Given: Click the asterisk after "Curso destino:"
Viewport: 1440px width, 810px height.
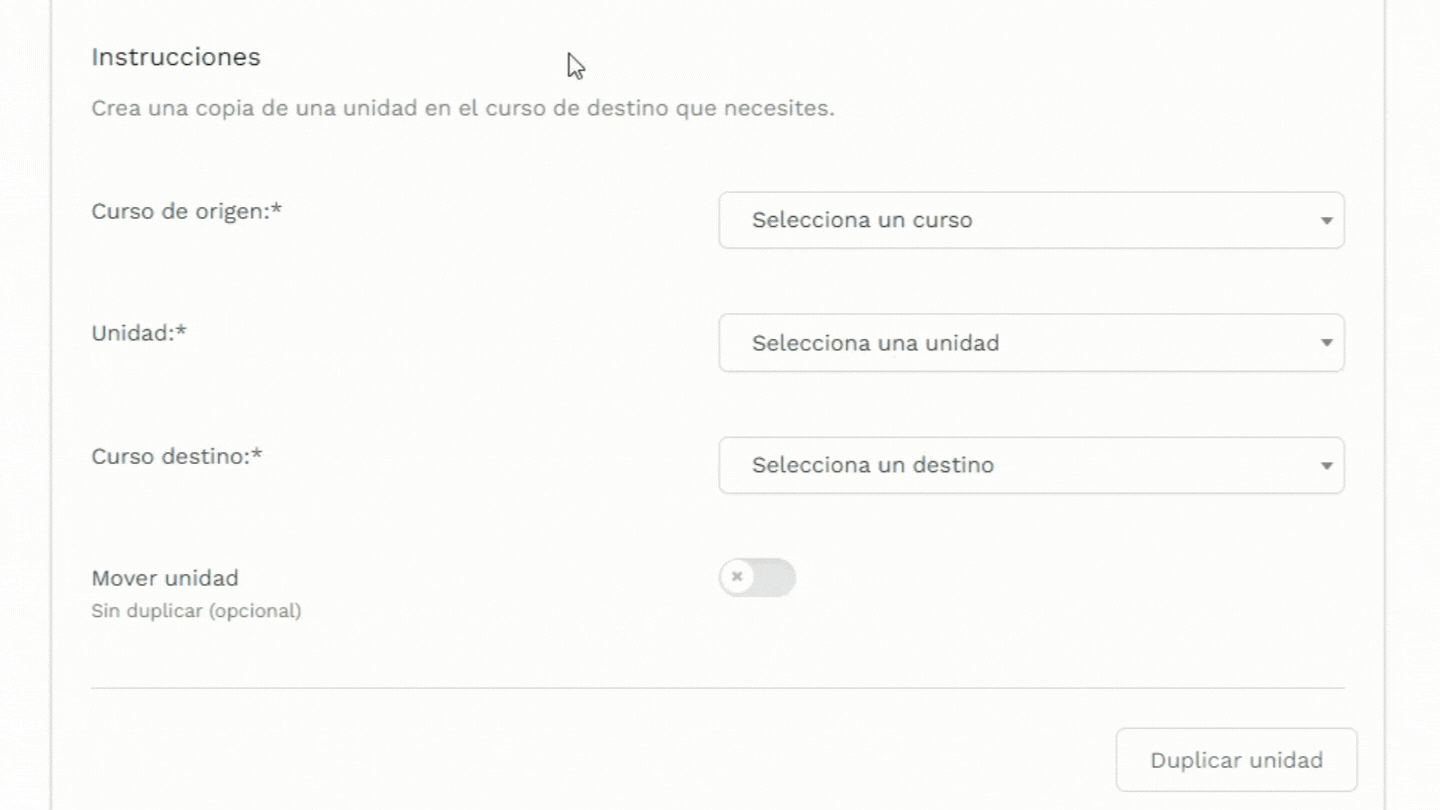Looking at the screenshot, I should (x=257, y=454).
